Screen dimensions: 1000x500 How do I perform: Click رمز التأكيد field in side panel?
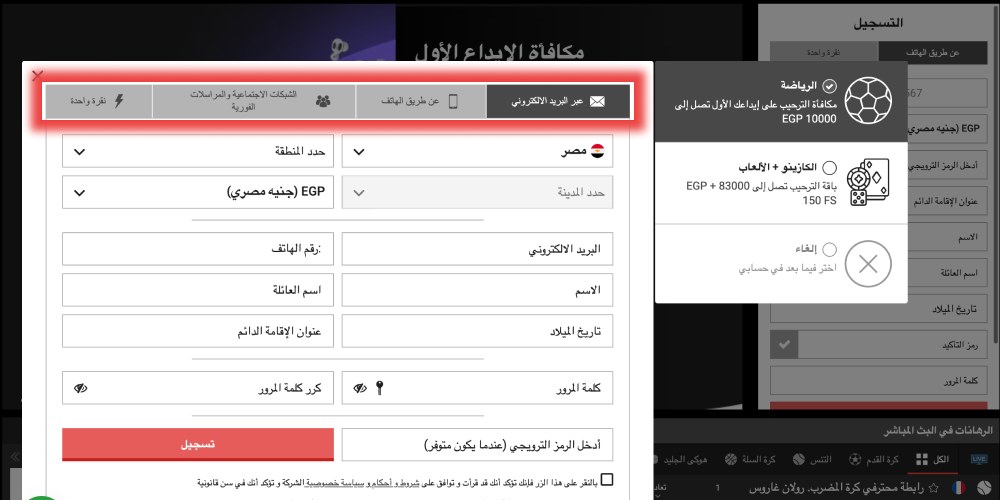coord(892,345)
